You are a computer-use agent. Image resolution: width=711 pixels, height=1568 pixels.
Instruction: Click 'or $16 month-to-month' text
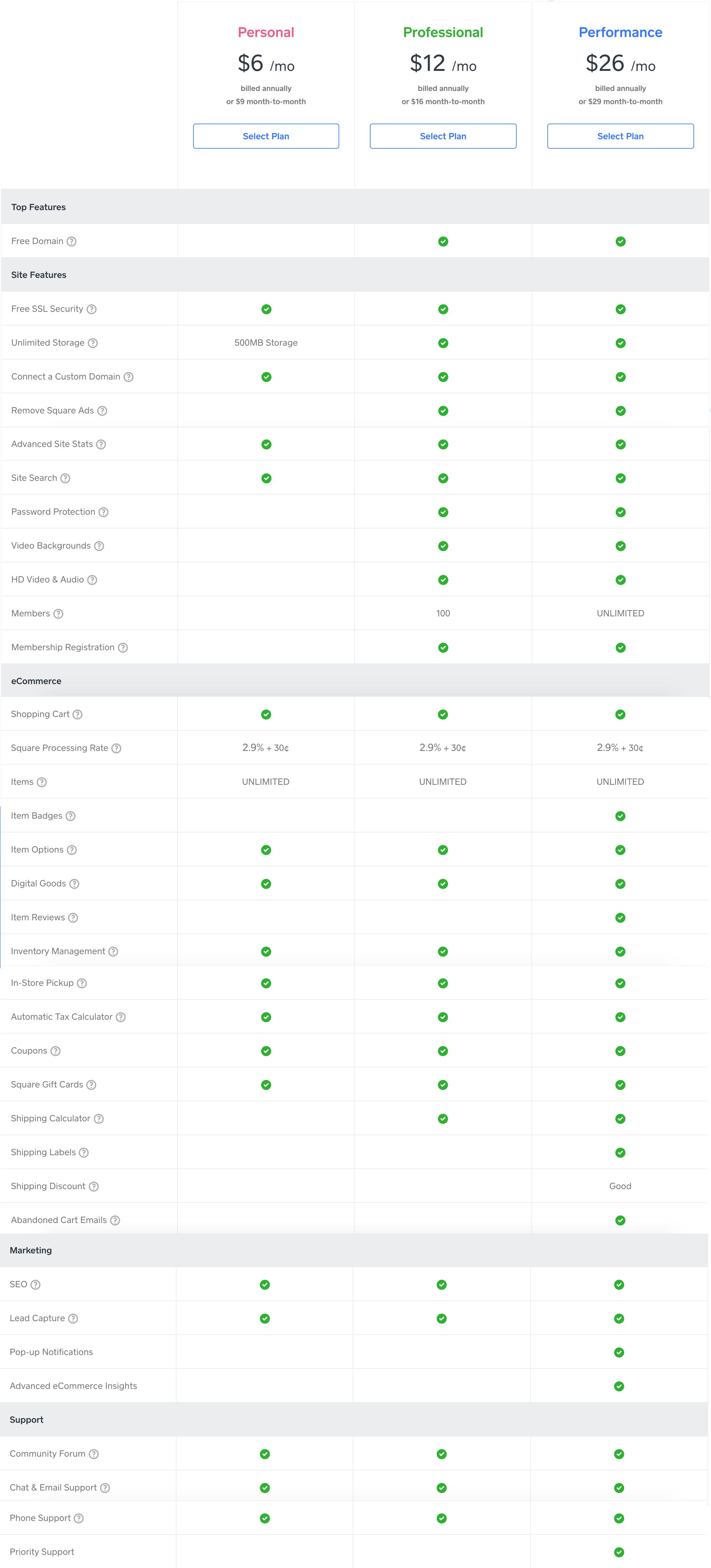click(x=443, y=102)
